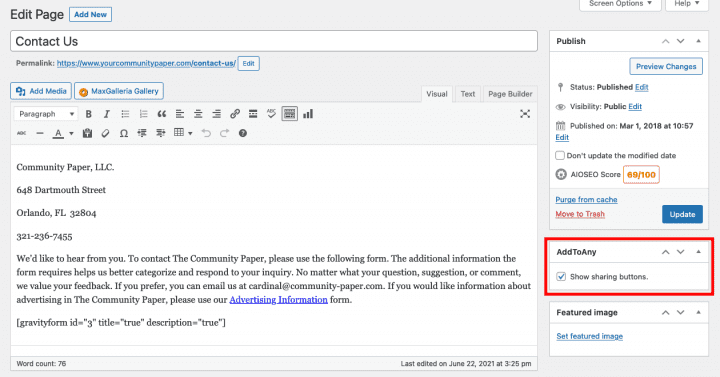
Task: Expand the Help dropdown
Action: 687,4
